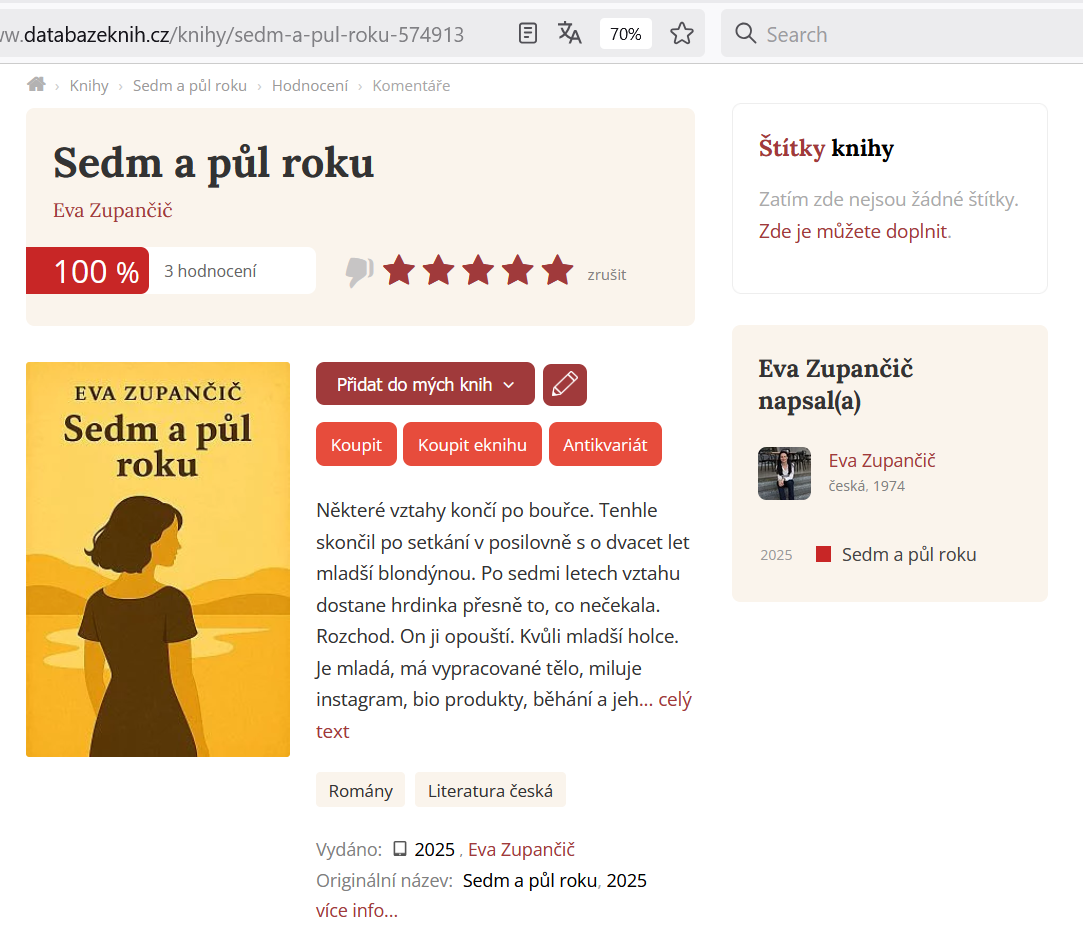Go to Komentáře breadcrumb

tap(411, 86)
